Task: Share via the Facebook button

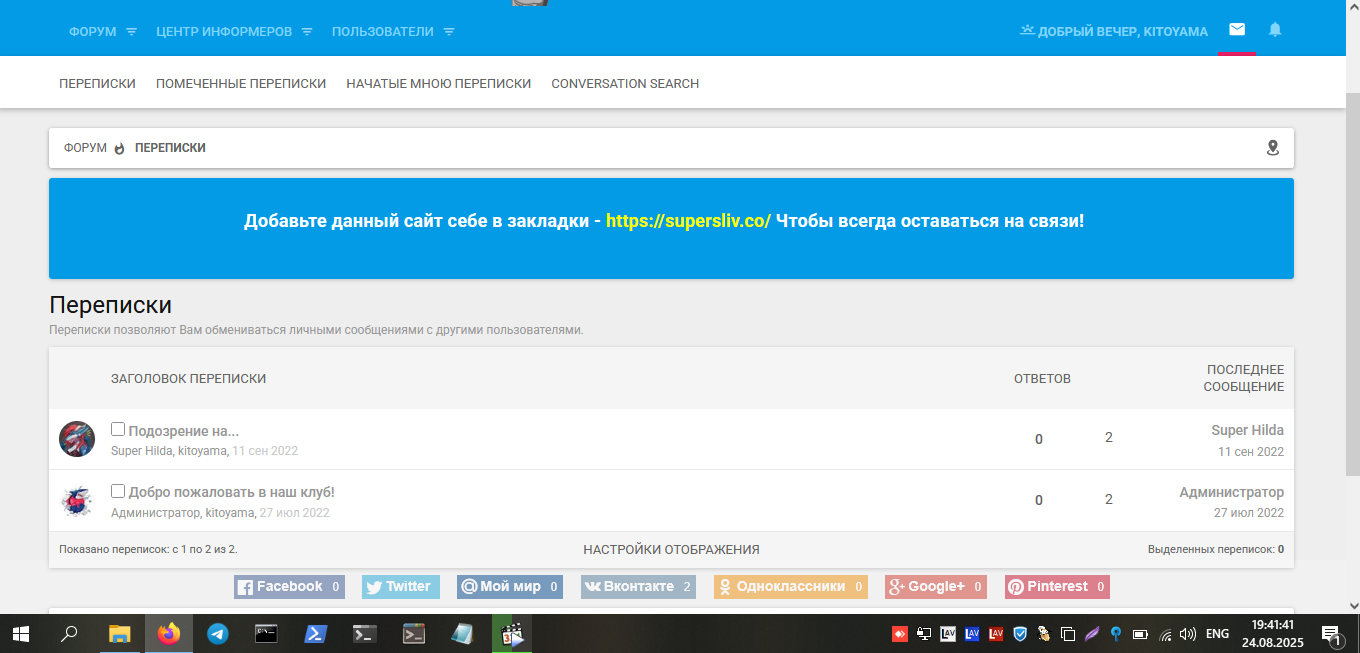Action: point(290,587)
